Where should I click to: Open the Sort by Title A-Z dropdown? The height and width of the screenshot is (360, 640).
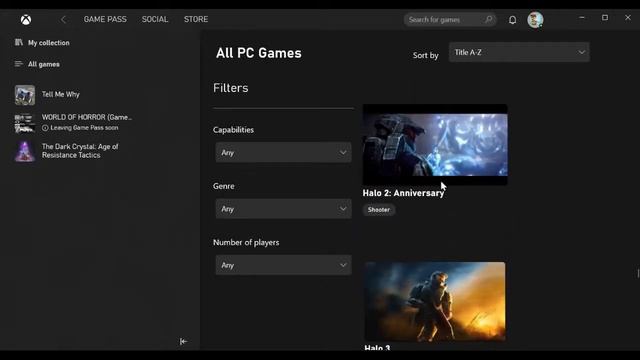[519, 52]
